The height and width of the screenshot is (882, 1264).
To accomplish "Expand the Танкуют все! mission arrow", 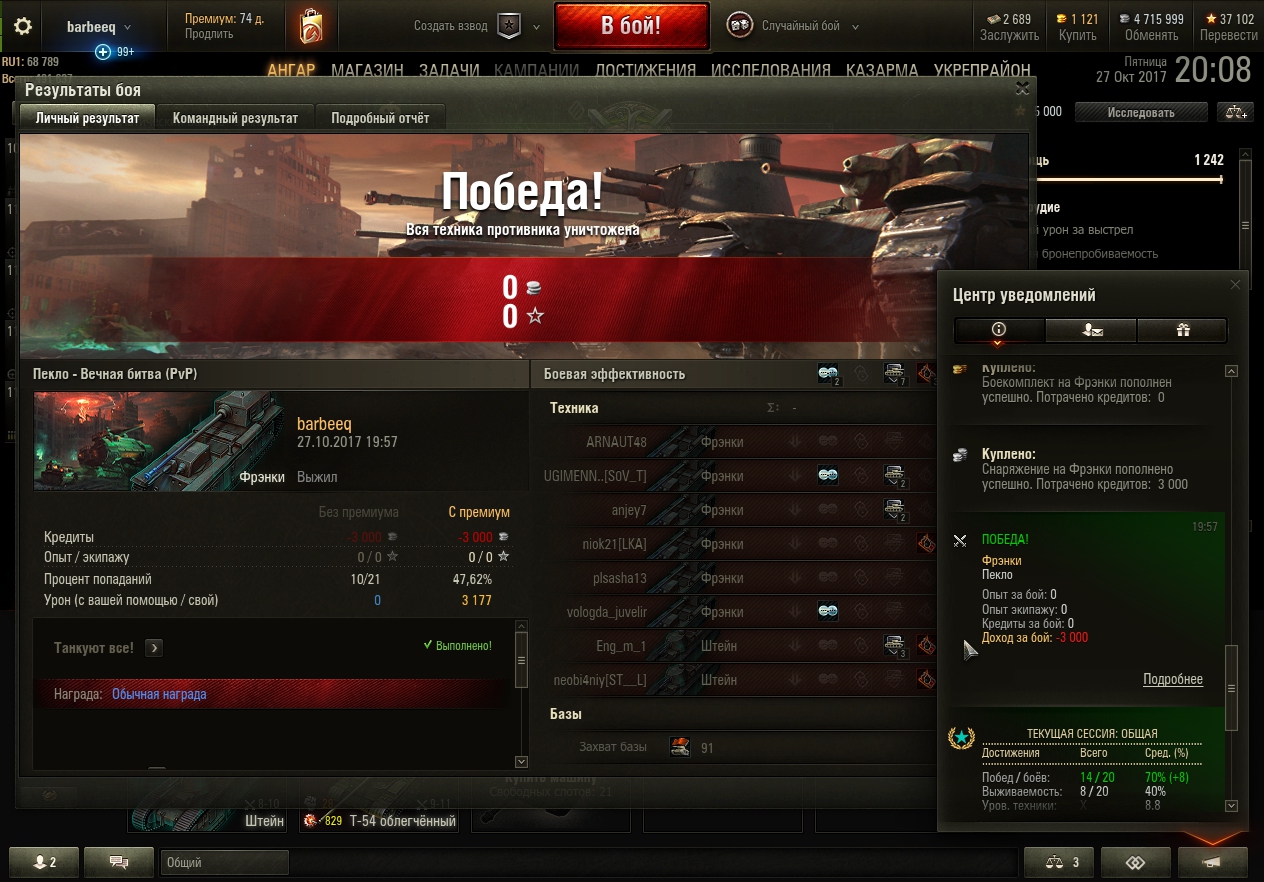I will click(154, 647).
